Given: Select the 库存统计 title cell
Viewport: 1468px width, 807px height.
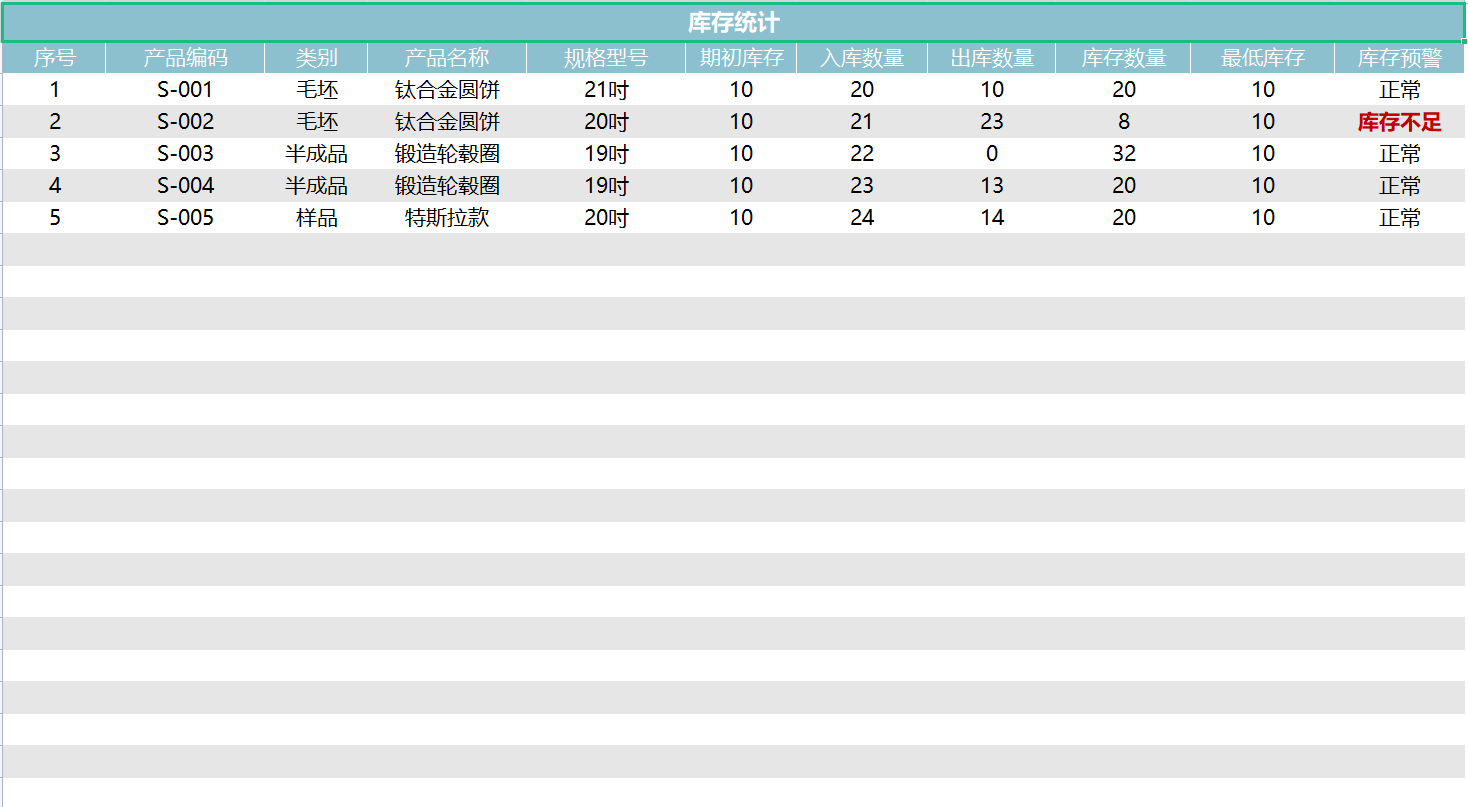Looking at the screenshot, I should point(733,23).
